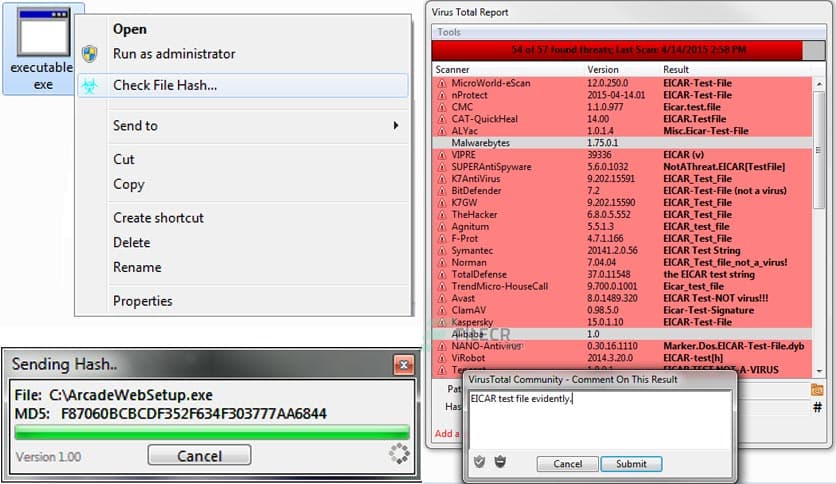Click the right shield icon in comment dialog

tap(499, 462)
